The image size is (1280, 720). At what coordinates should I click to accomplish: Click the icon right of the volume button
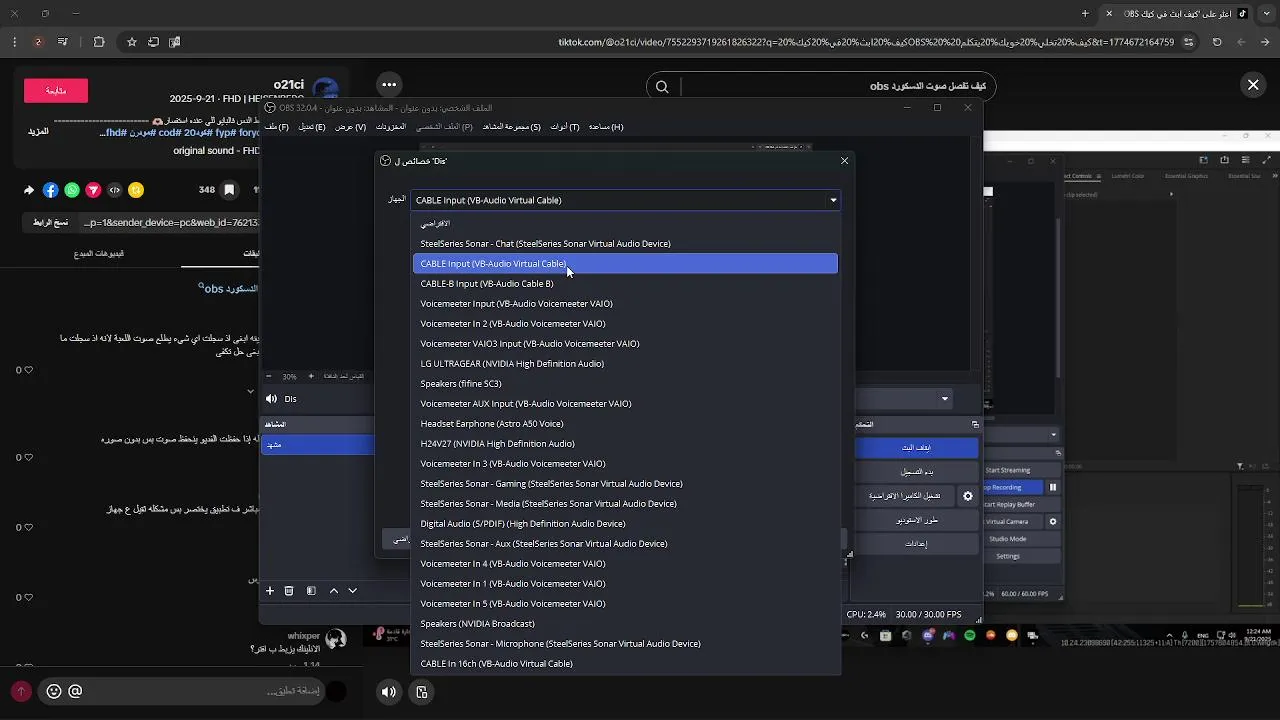tap(422, 692)
